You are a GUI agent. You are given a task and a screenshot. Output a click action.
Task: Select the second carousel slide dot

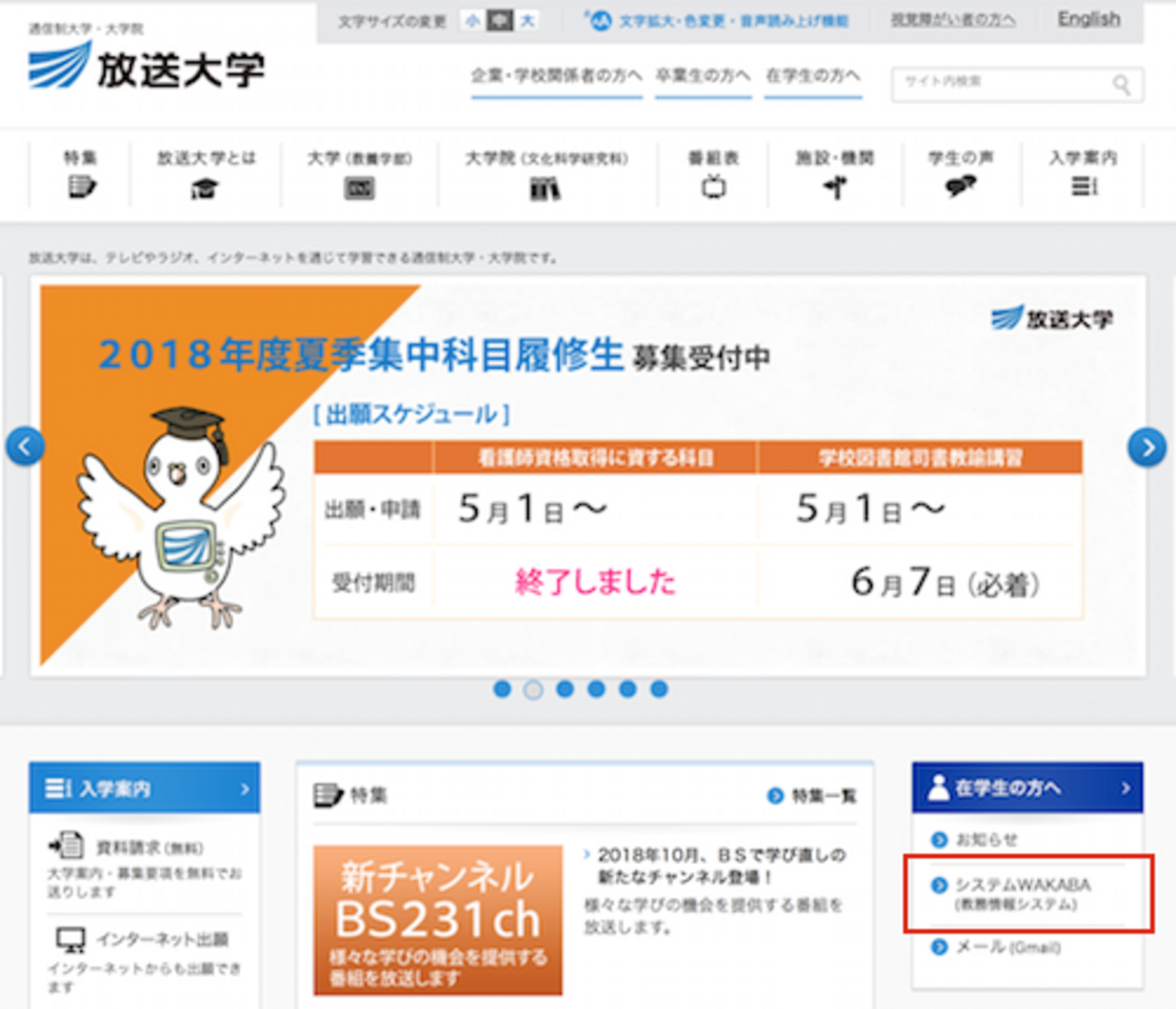tap(534, 690)
